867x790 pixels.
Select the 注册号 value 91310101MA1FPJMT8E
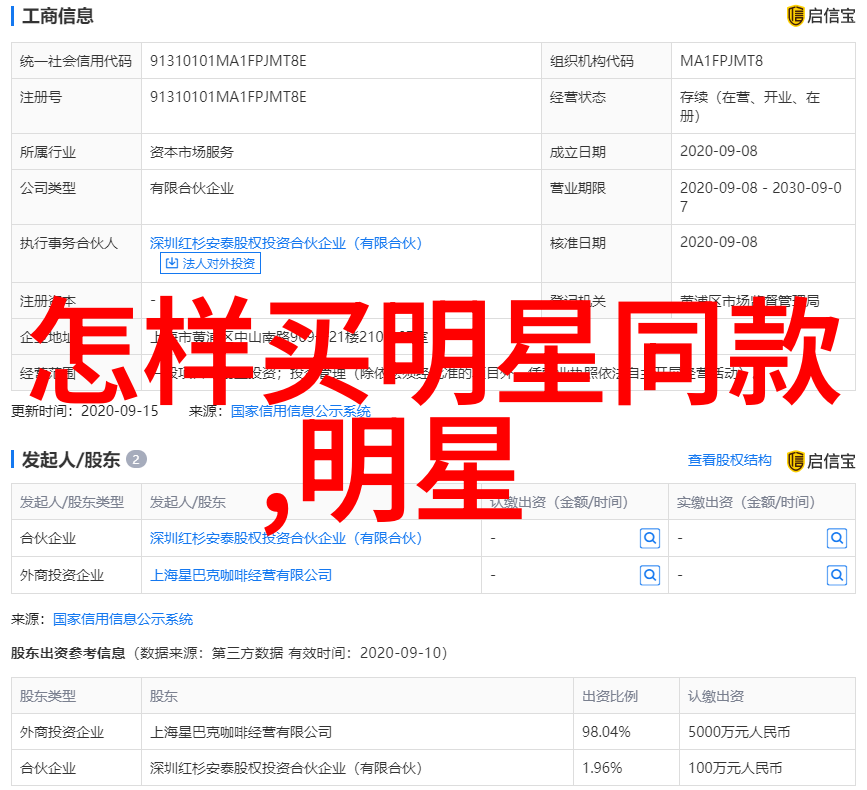228,97
